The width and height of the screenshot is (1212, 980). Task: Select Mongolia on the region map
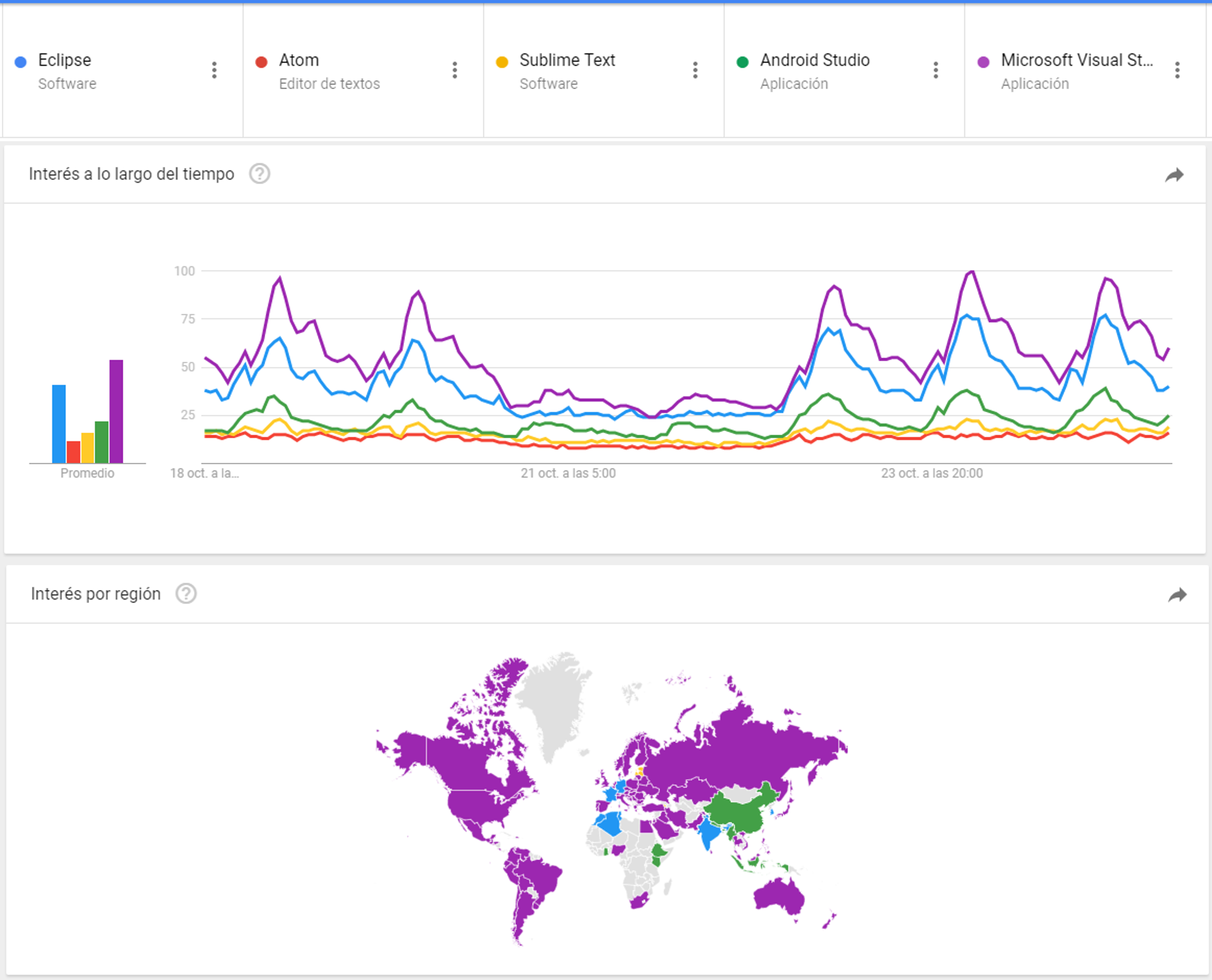[x=740, y=794]
